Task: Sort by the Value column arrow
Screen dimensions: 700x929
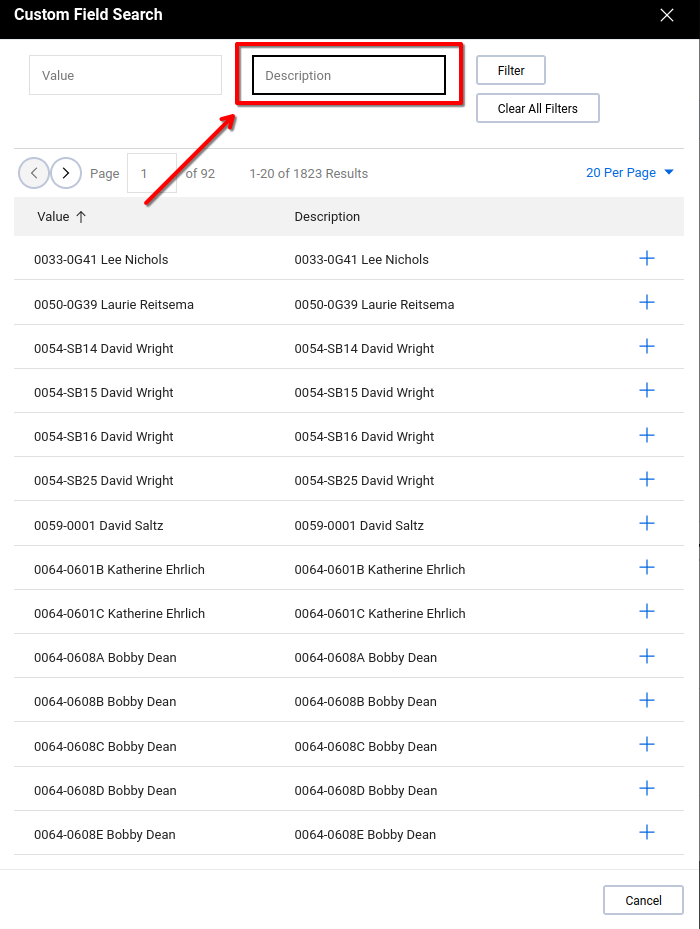Action: click(81, 217)
